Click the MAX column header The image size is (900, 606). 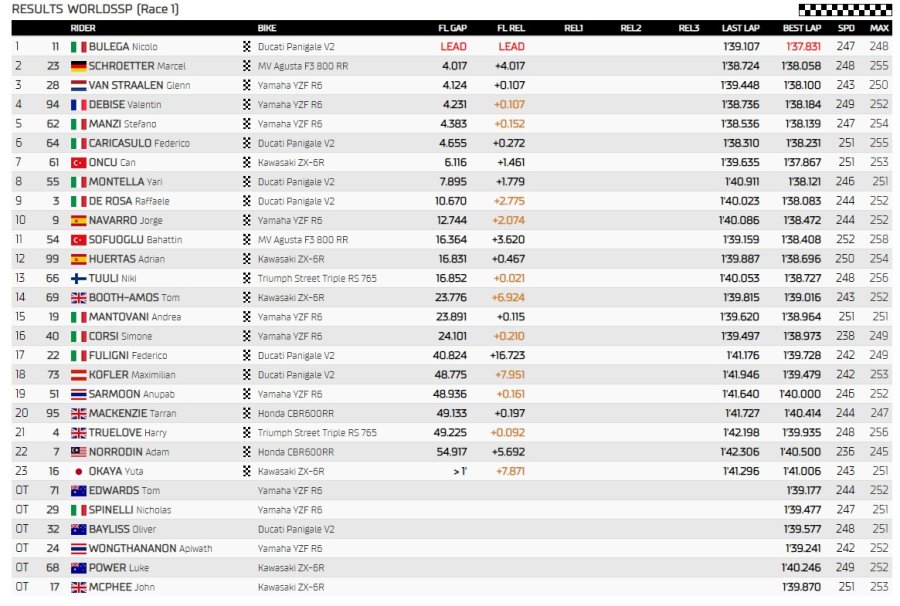pos(879,28)
